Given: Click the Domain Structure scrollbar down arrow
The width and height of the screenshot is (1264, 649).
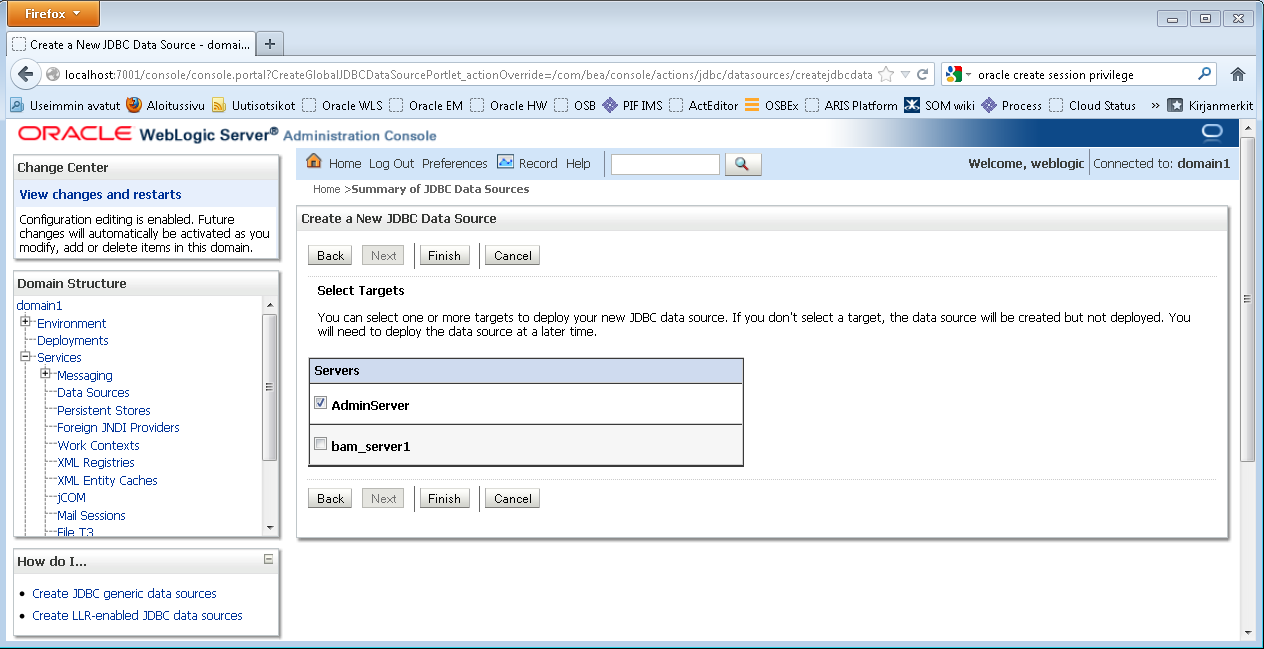Looking at the screenshot, I should click(269, 528).
